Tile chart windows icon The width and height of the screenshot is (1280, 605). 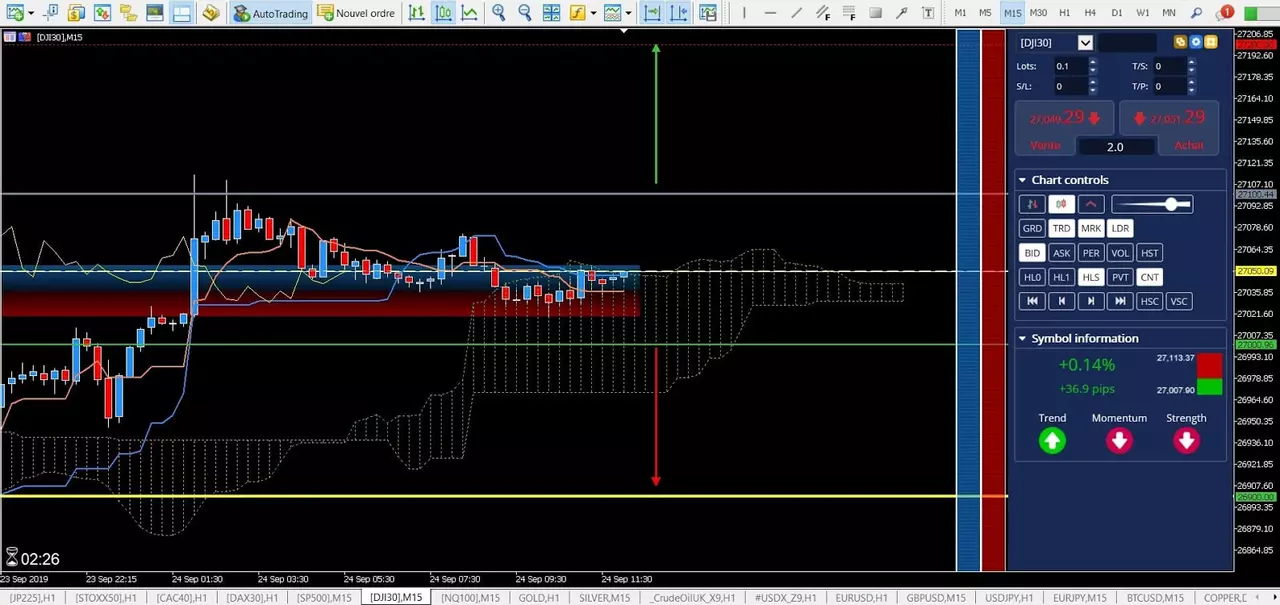click(551, 13)
